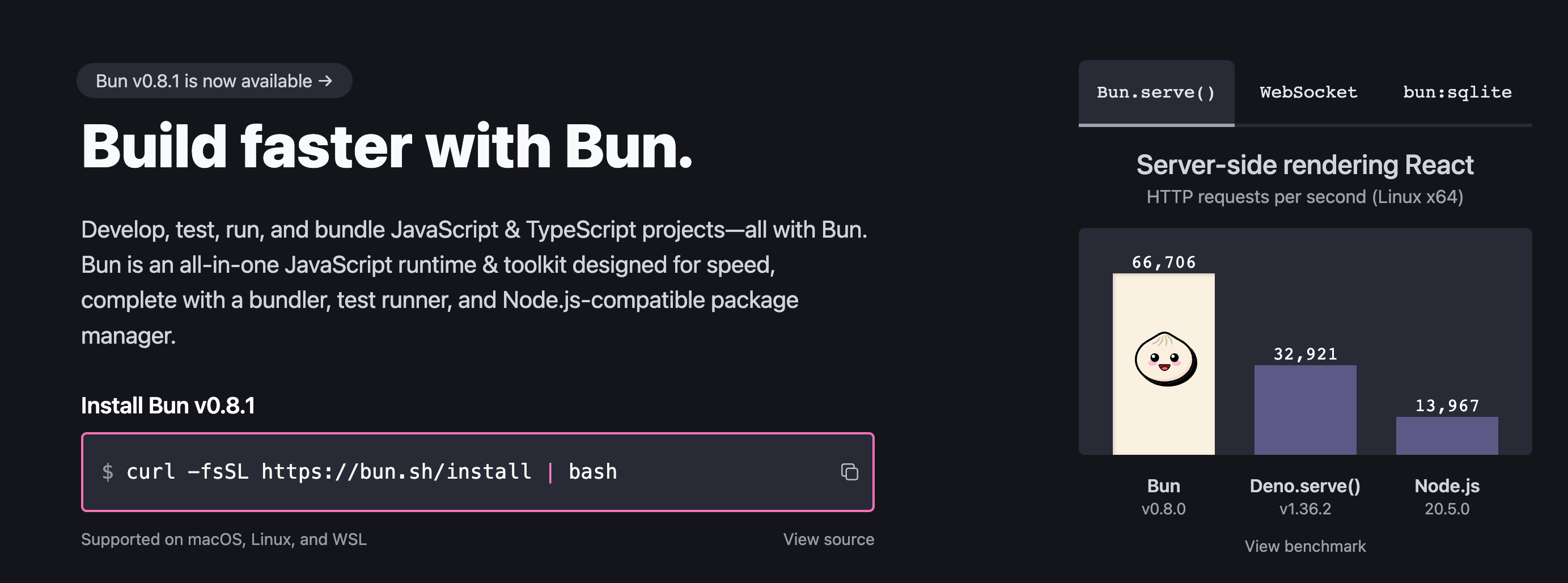
Task: Click the Node.js 20.5.0 label
Action: (x=1447, y=497)
